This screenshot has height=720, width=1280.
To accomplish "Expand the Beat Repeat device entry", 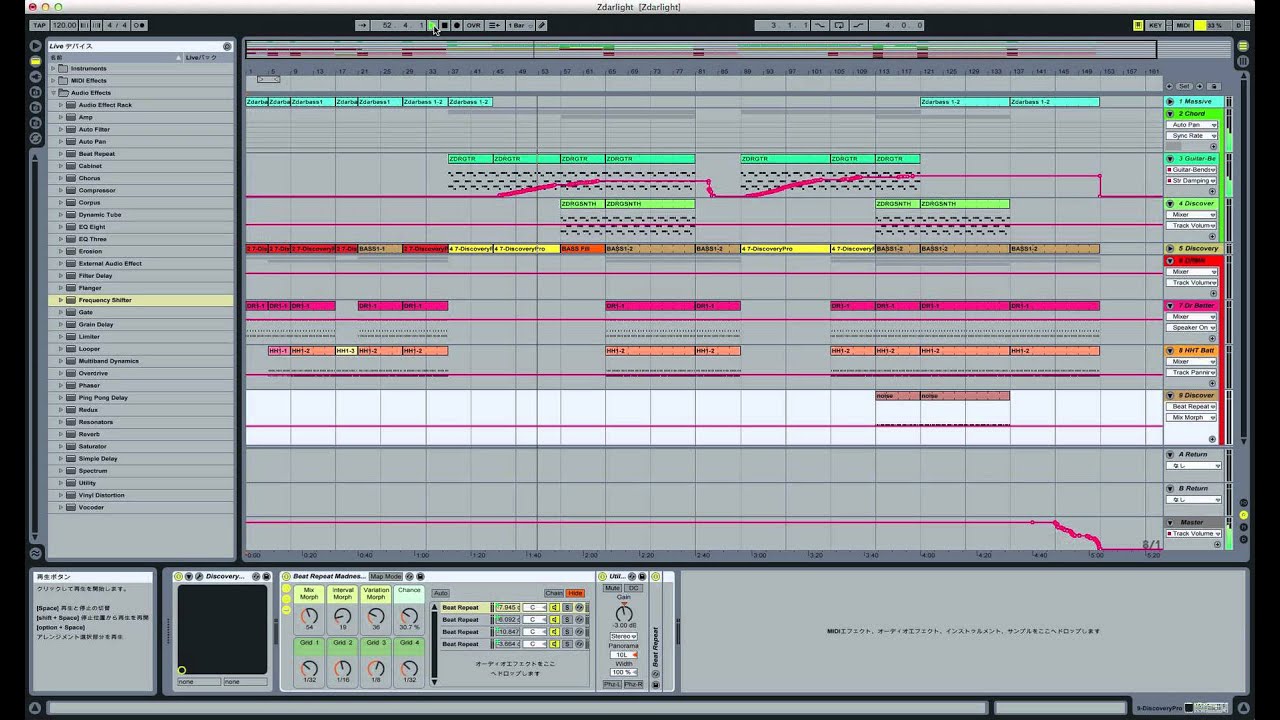I will point(61,154).
